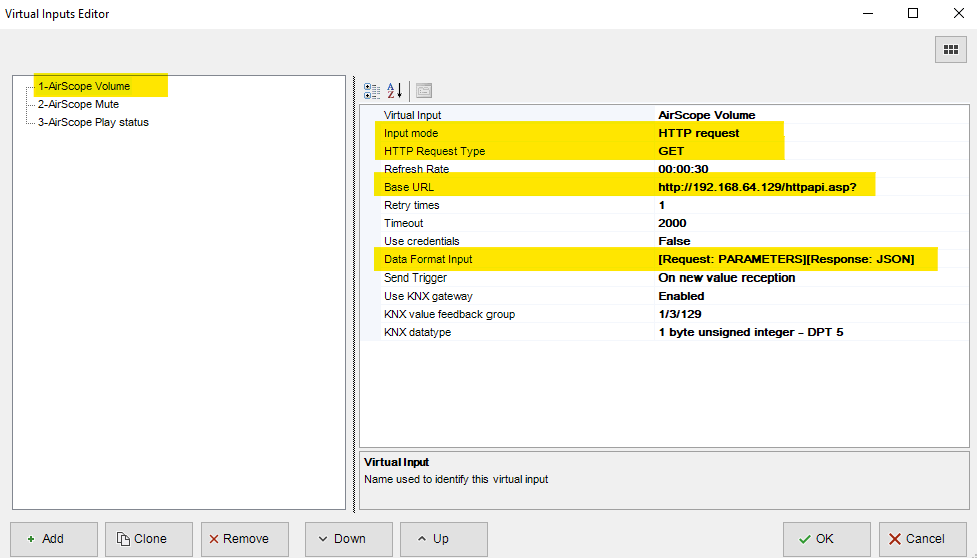Click the Property Pages icon
Screen dimensions: 977x558
point(423,90)
